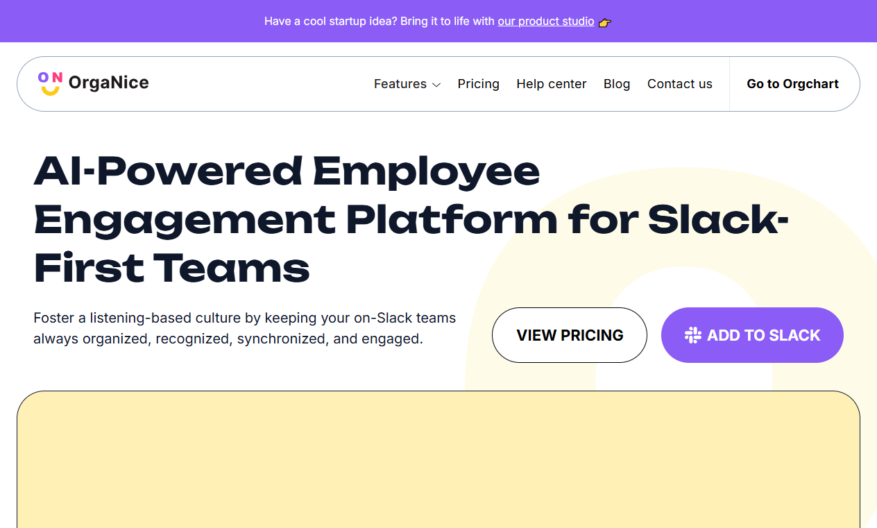Click the "Have a cool startup idea?" banner text
This screenshot has width=877, height=528.
click(x=331, y=21)
